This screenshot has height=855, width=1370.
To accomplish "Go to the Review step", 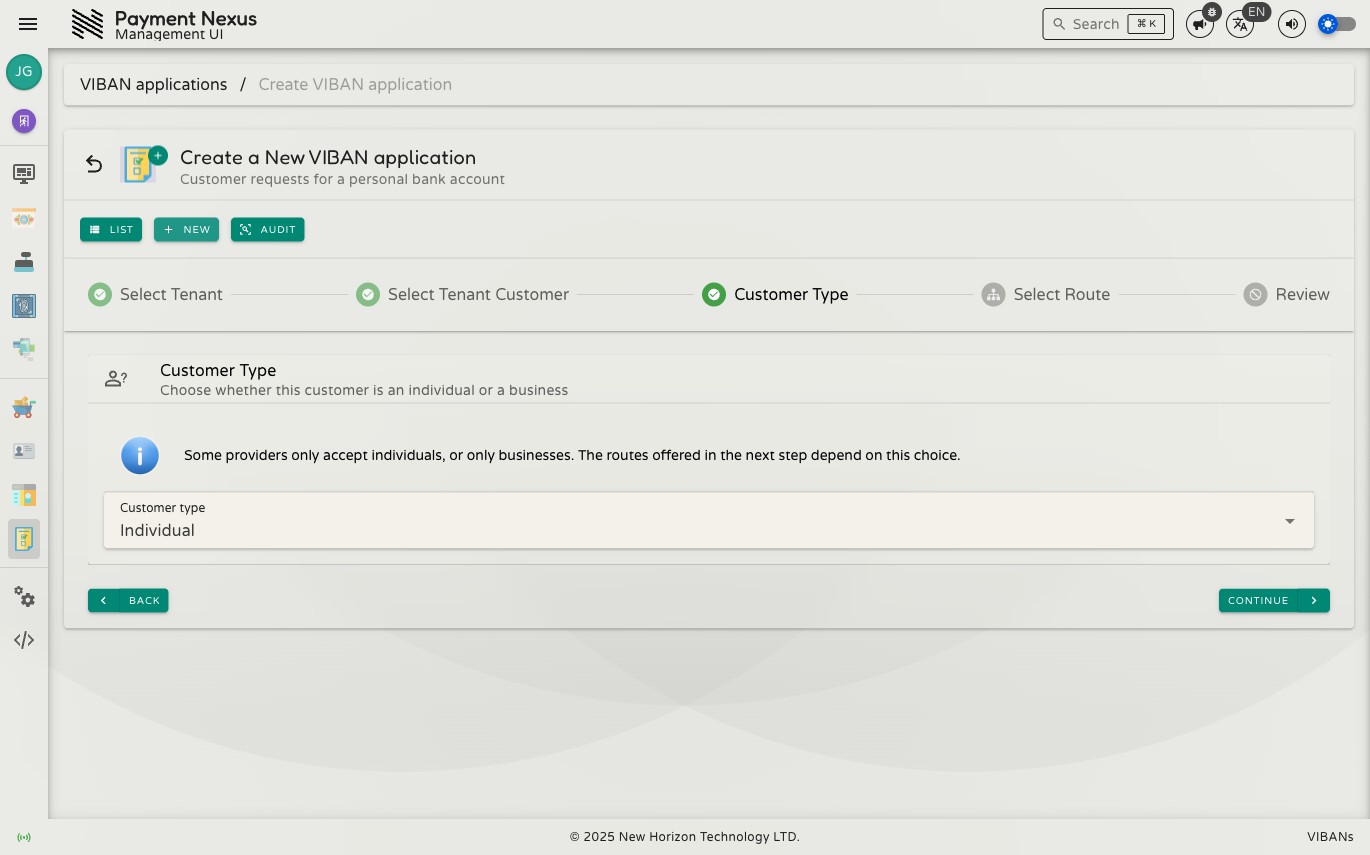I will click(x=1287, y=294).
